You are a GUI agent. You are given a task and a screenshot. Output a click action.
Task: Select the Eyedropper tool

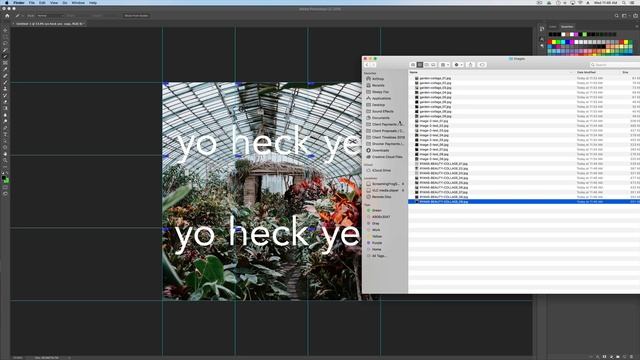[x=5, y=69]
